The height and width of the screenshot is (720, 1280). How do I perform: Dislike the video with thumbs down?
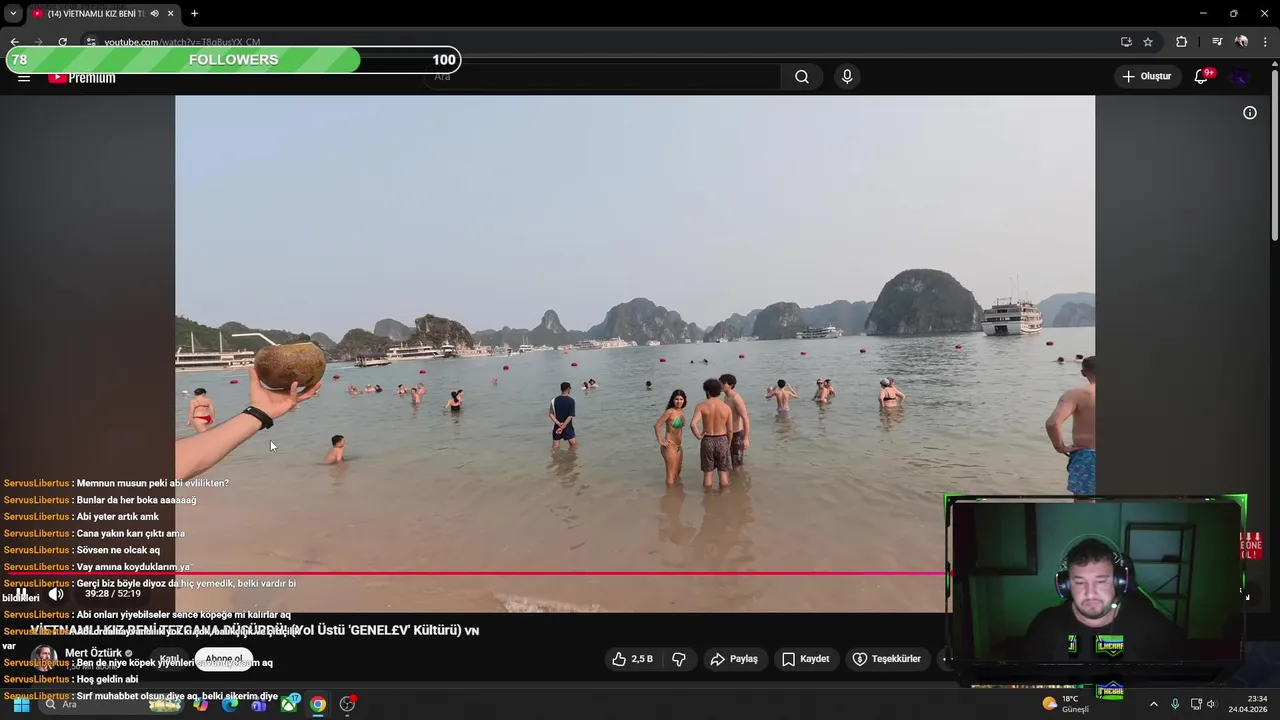(x=679, y=659)
